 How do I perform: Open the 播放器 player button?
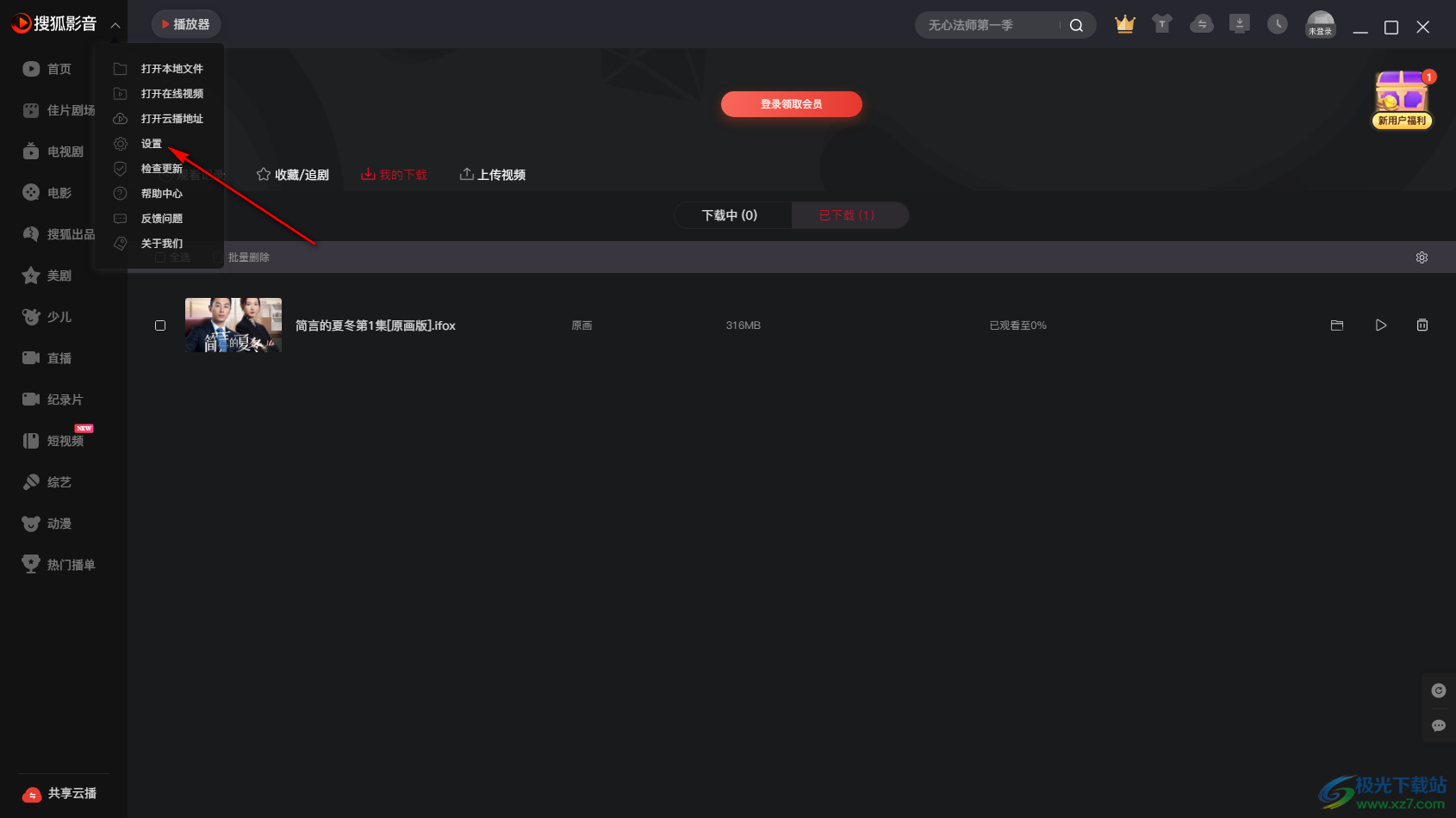point(186,24)
